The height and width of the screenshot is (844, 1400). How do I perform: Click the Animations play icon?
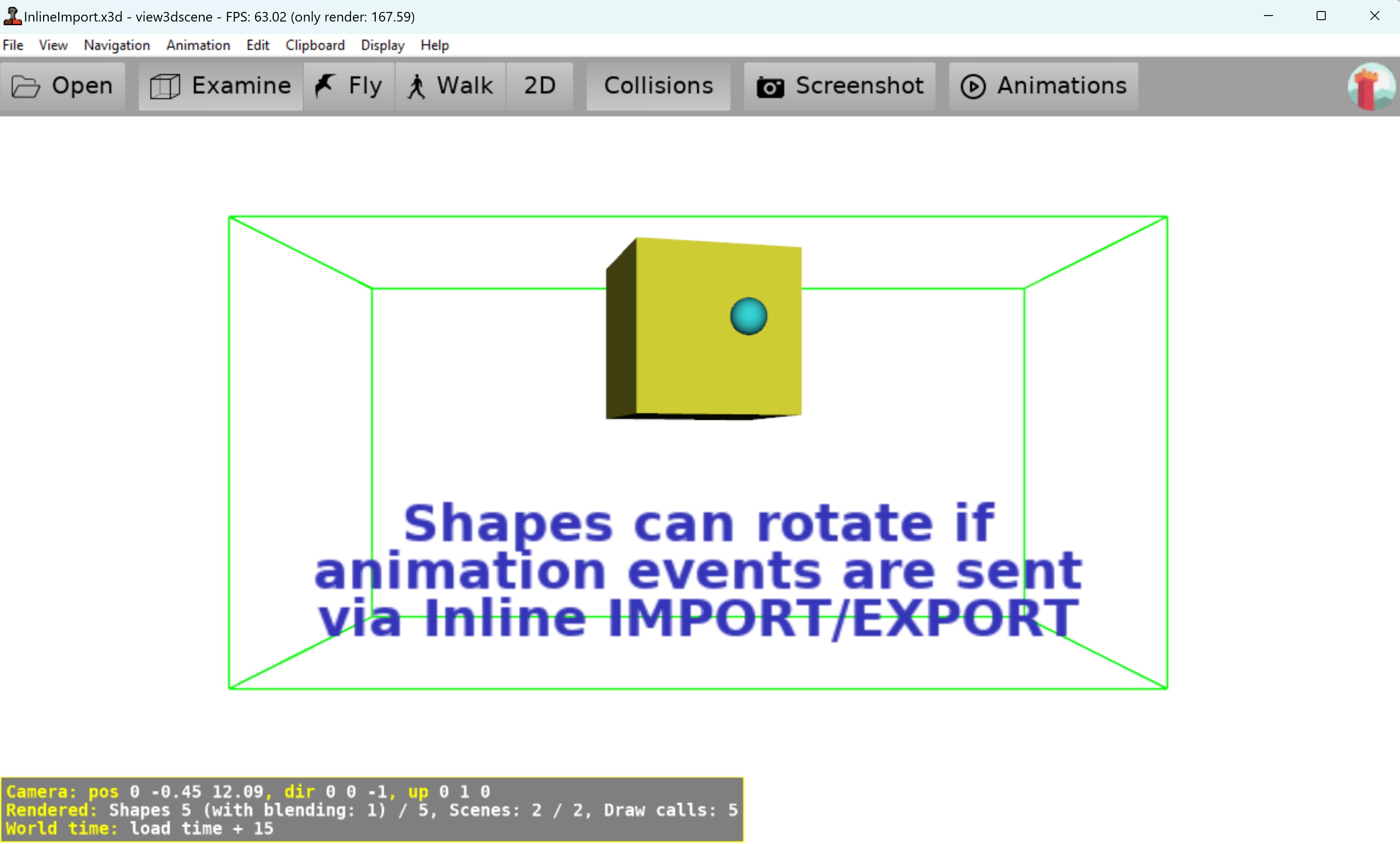pos(973,86)
